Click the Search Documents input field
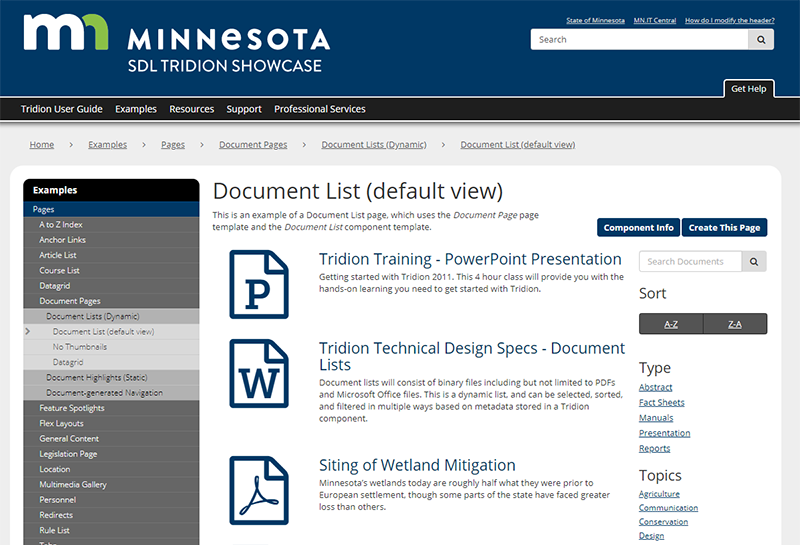Viewport: 800px width, 545px height. (689, 262)
